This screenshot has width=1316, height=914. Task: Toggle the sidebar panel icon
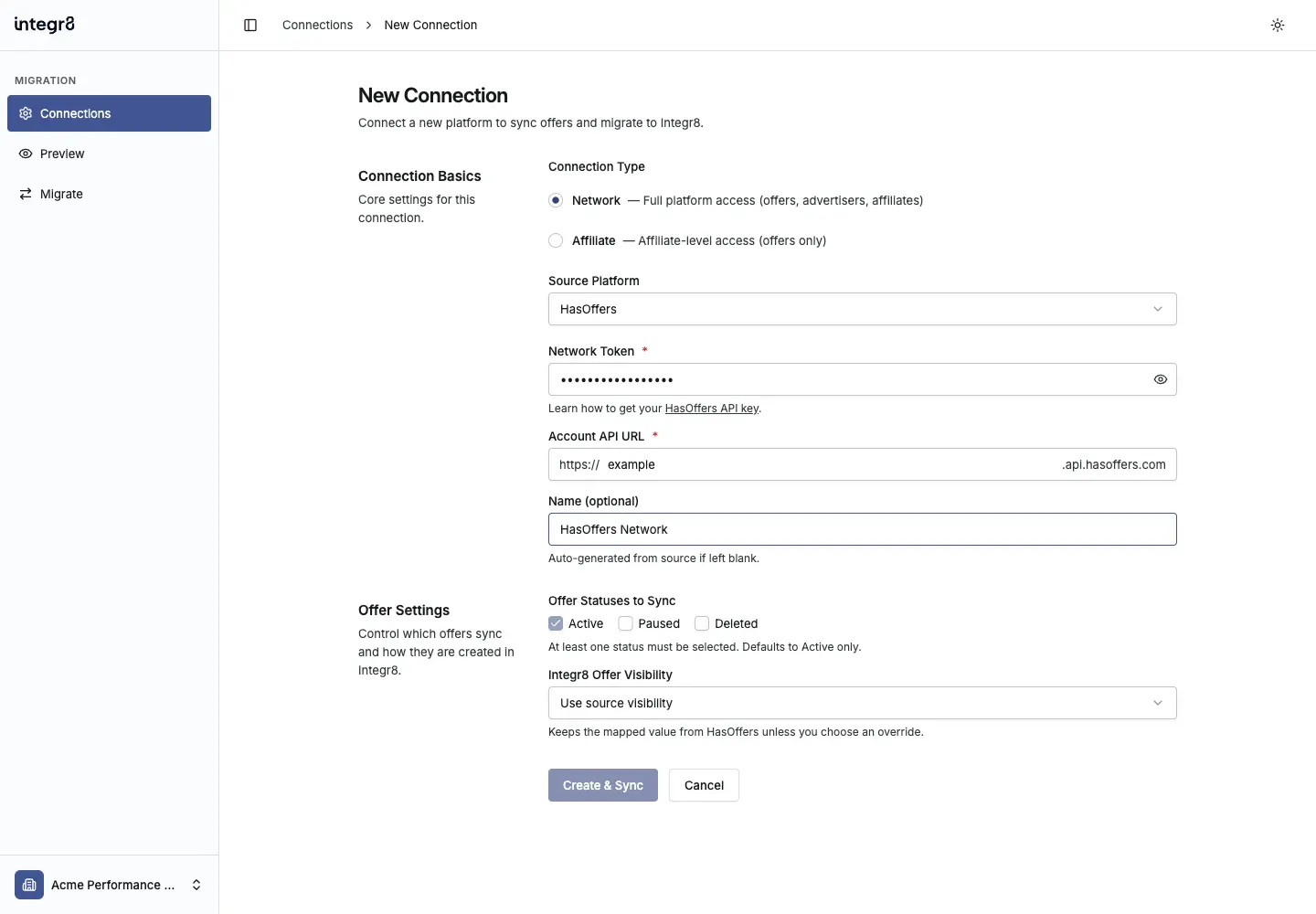250,25
